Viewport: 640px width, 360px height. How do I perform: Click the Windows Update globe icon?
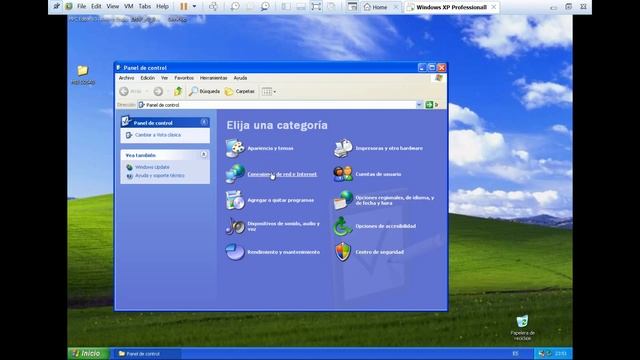pyautogui.click(x=129, y=167)
